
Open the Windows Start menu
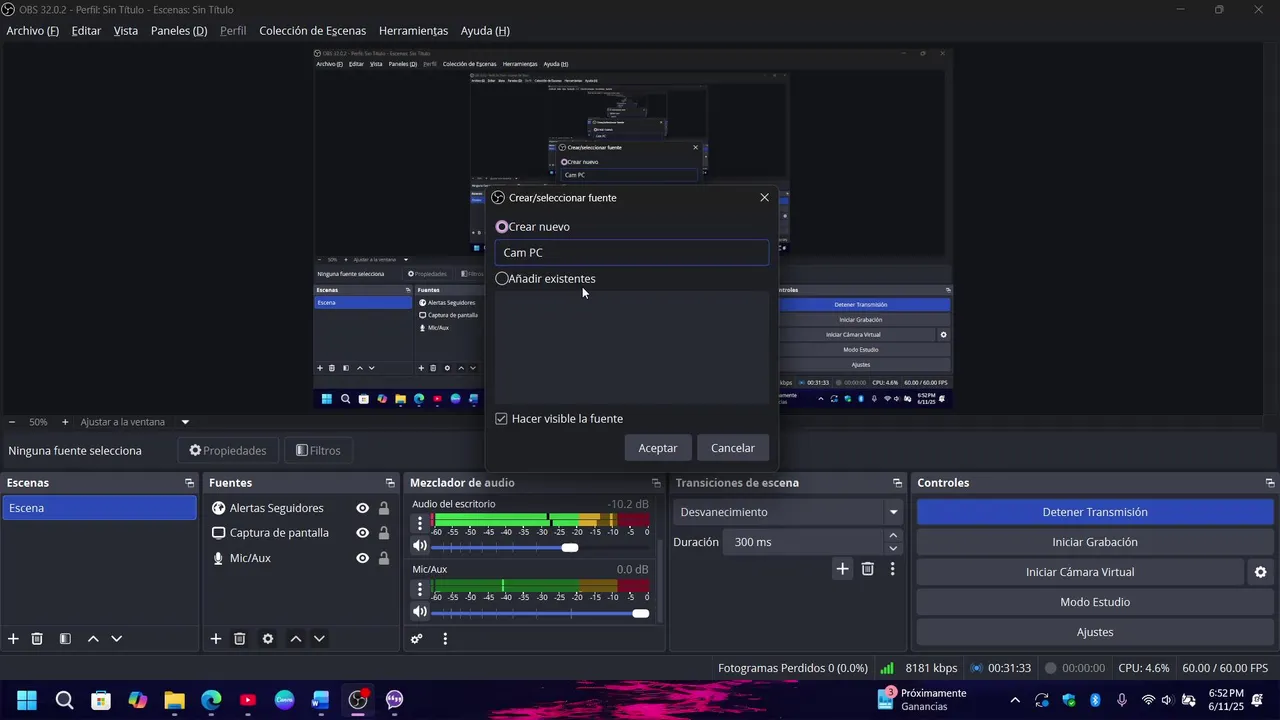[27, 700]
